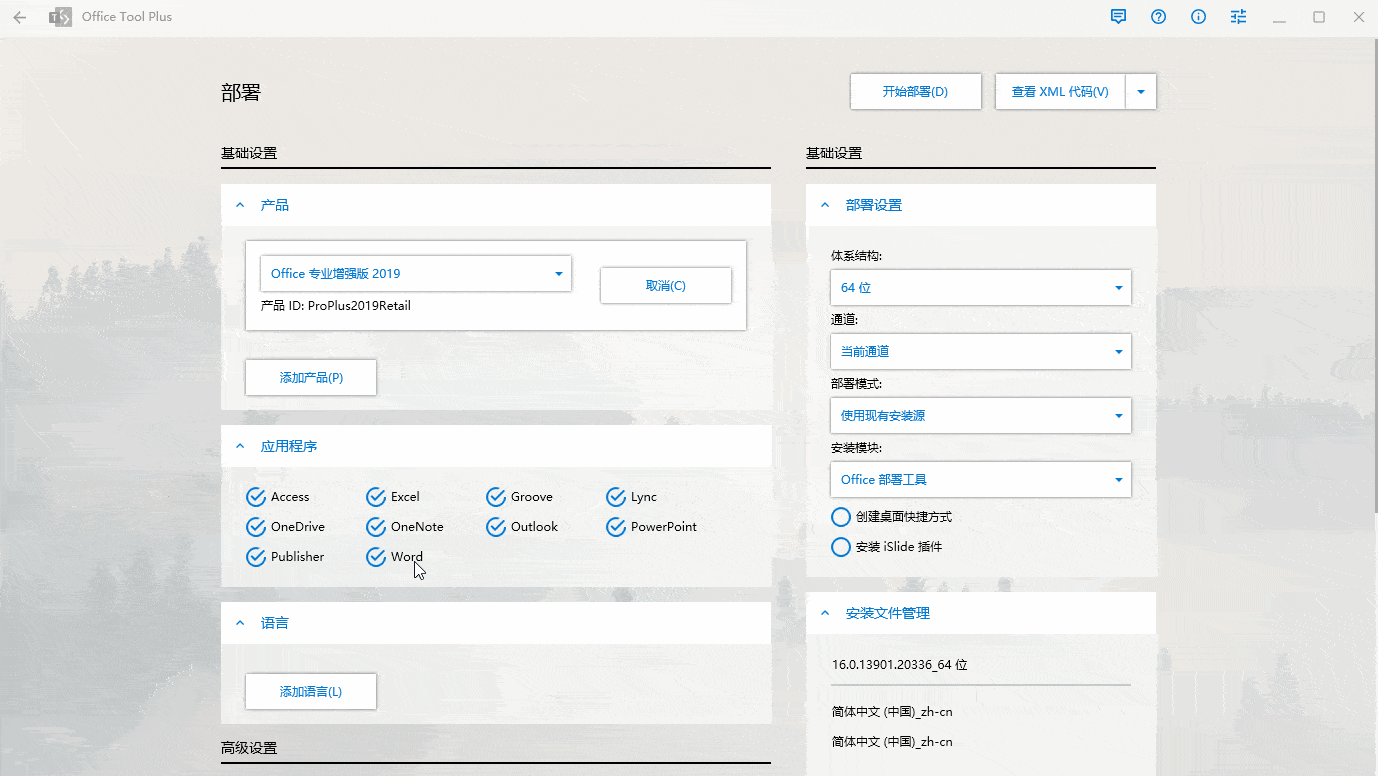Collapse the 安装文件管理 section
Screen dimensions: 1378x776
(825, 613)
